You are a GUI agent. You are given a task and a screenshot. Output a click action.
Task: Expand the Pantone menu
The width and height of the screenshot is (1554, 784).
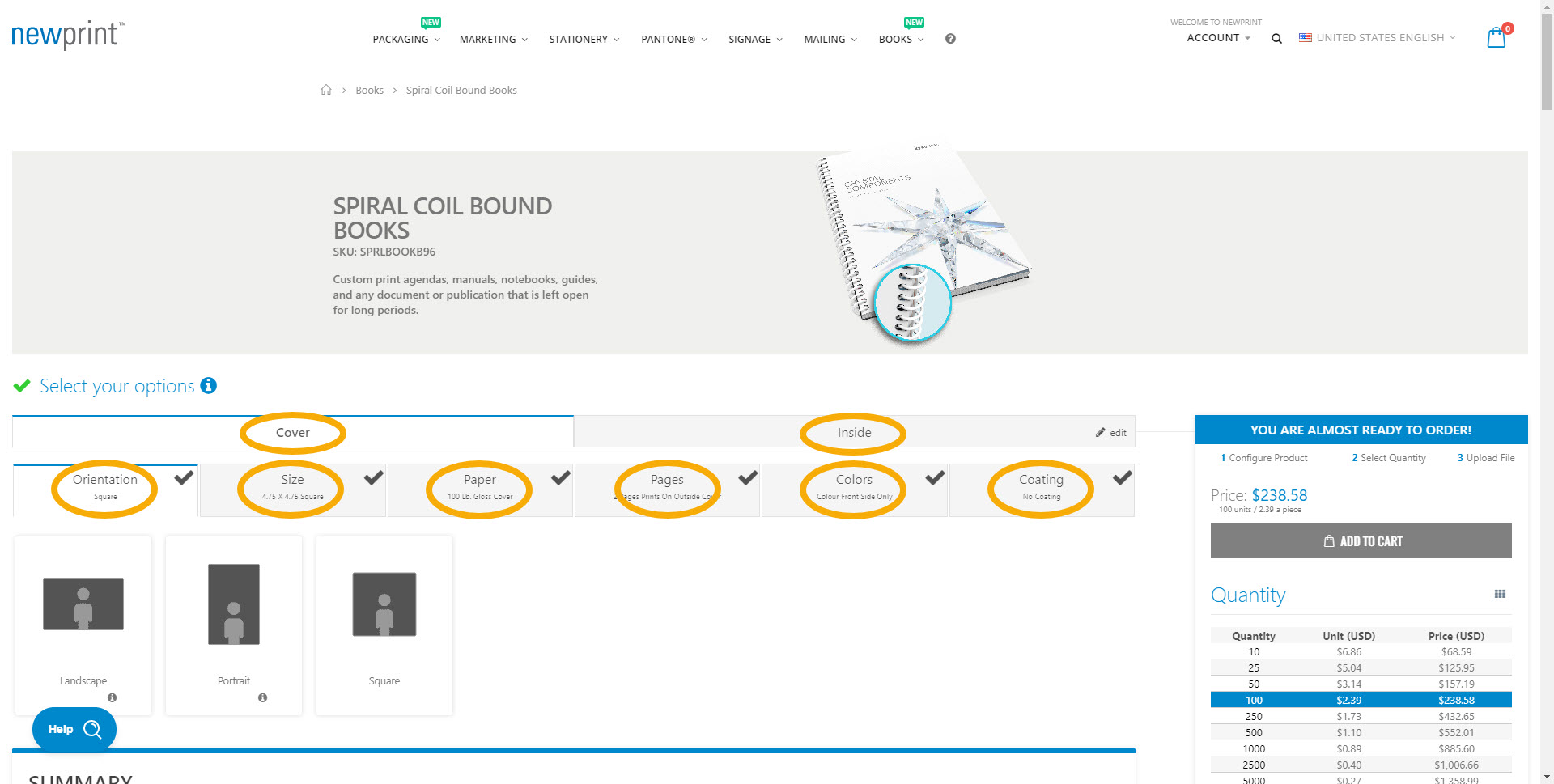pos(674,39)
